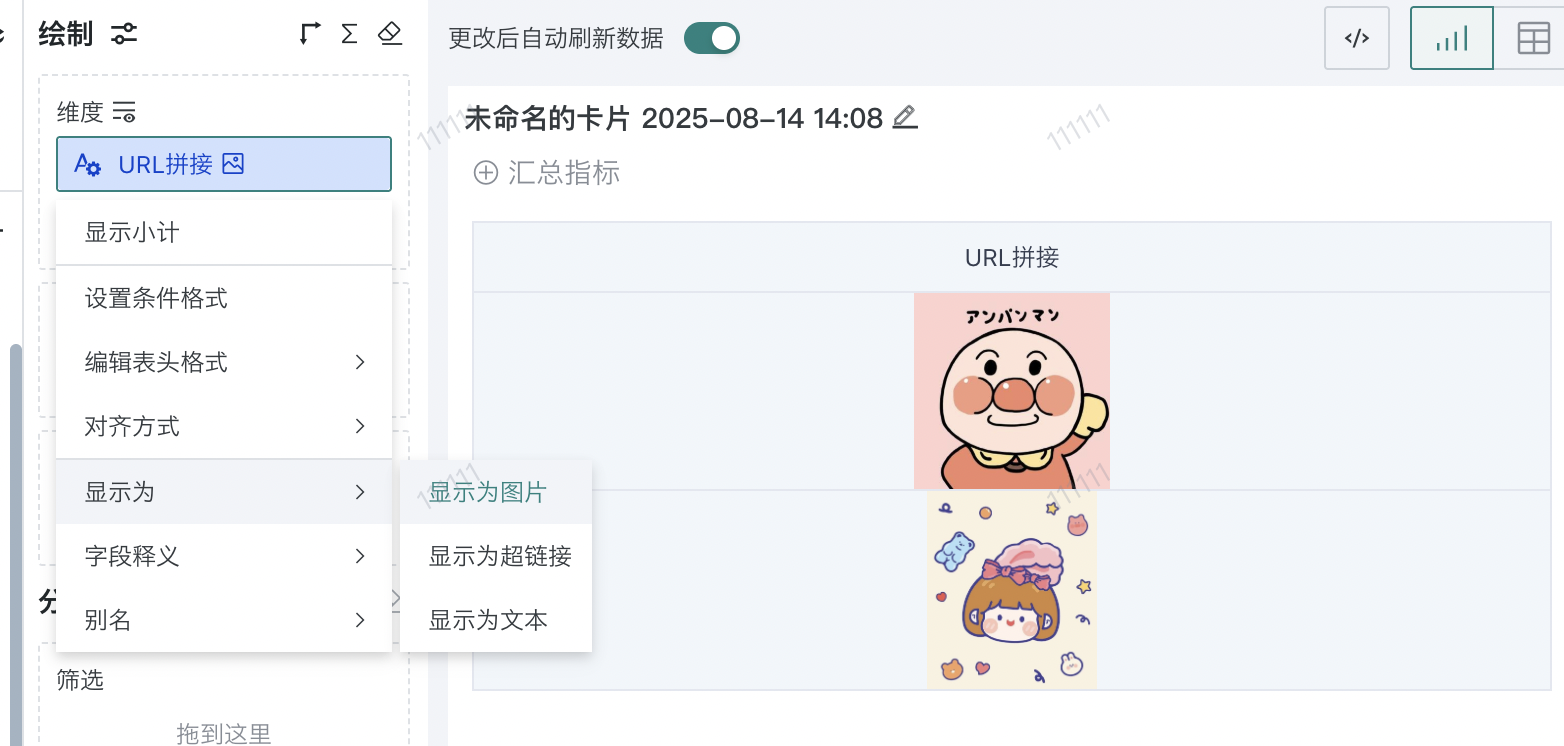Screen dimensions: 1564x746
Task: Switch to table view icon
Action: (1533, 38)
